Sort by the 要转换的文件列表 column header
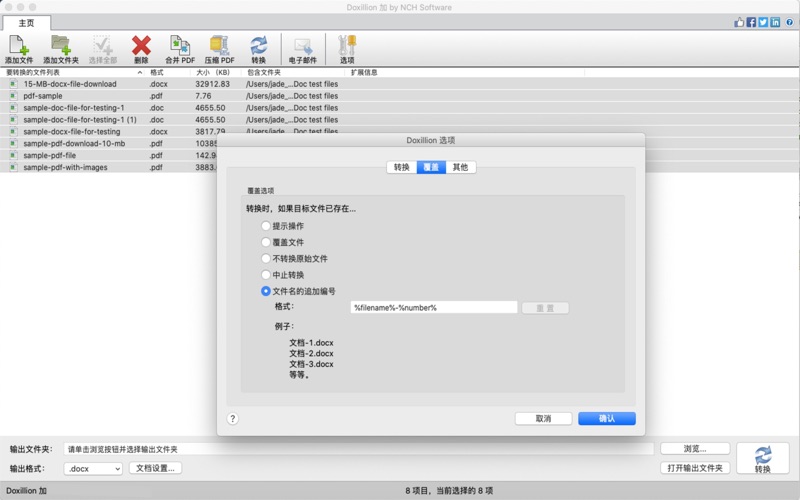 (x=70, y=72)
